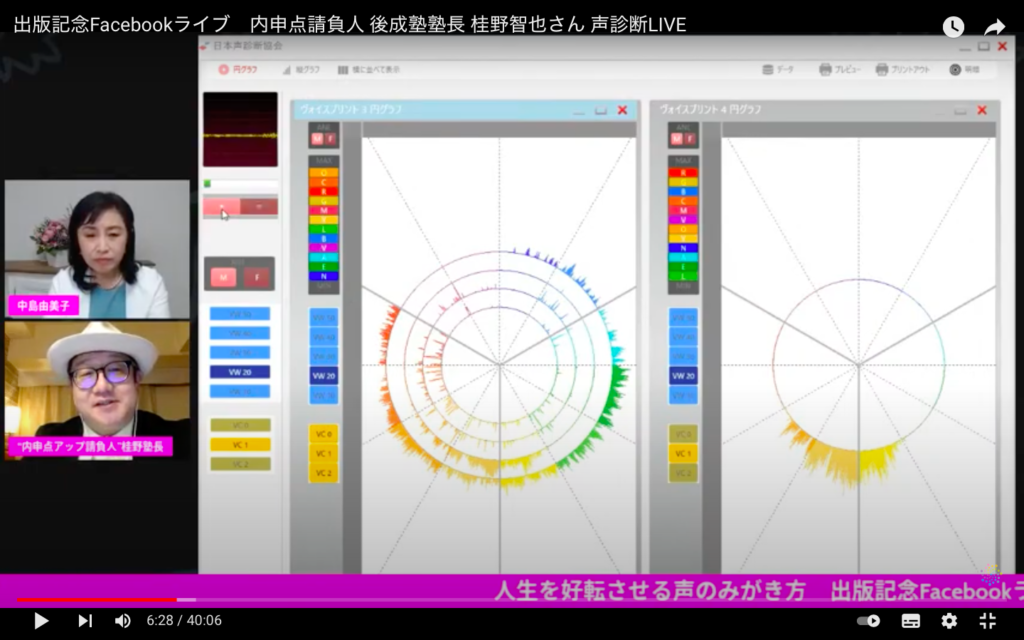
Task: Switch to the bar graph toolbar tab
Action: tap(301, 70)
